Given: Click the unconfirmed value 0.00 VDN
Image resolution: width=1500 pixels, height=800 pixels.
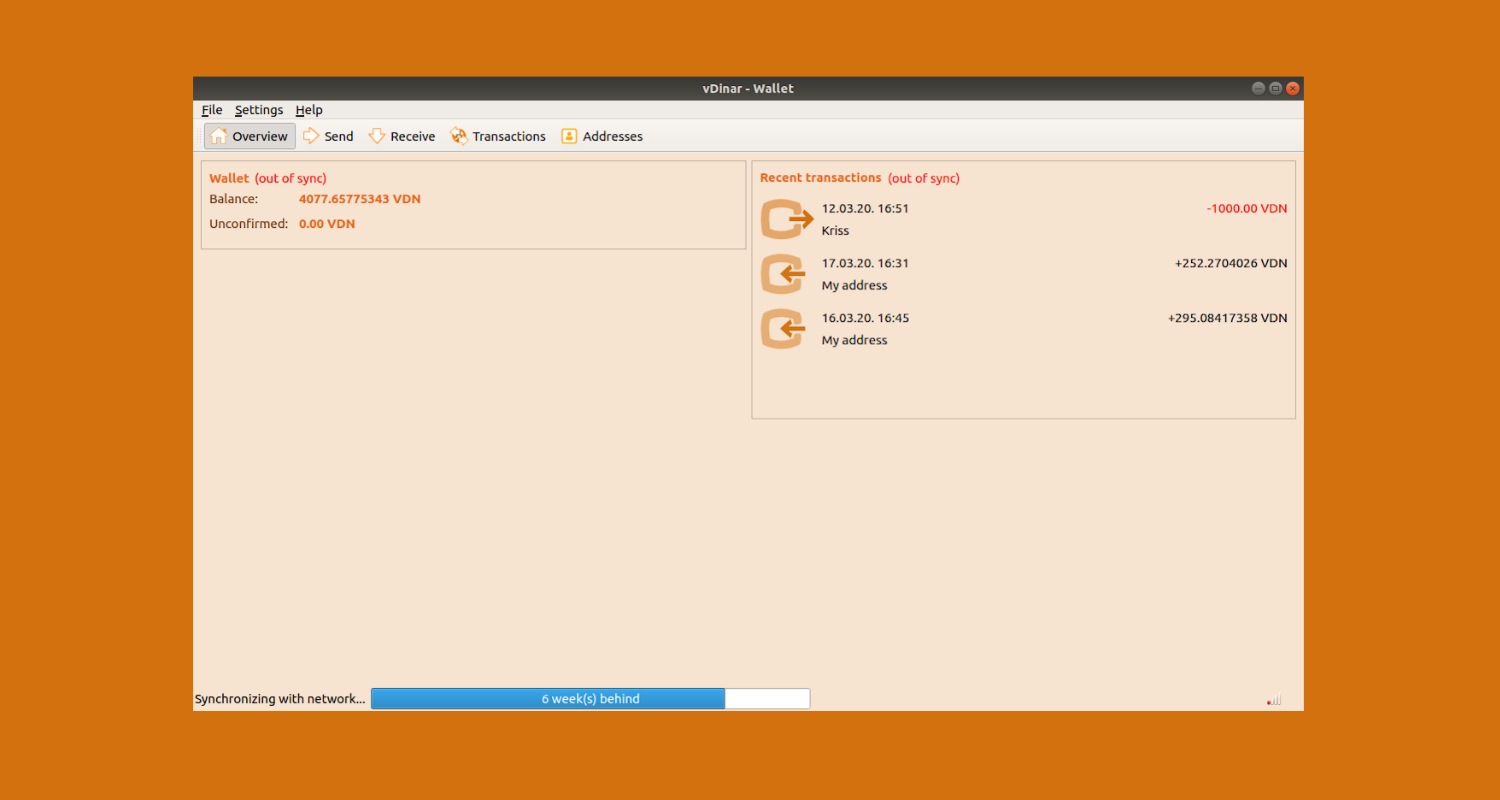Looking at the screenshot, I should coord(327,224).
